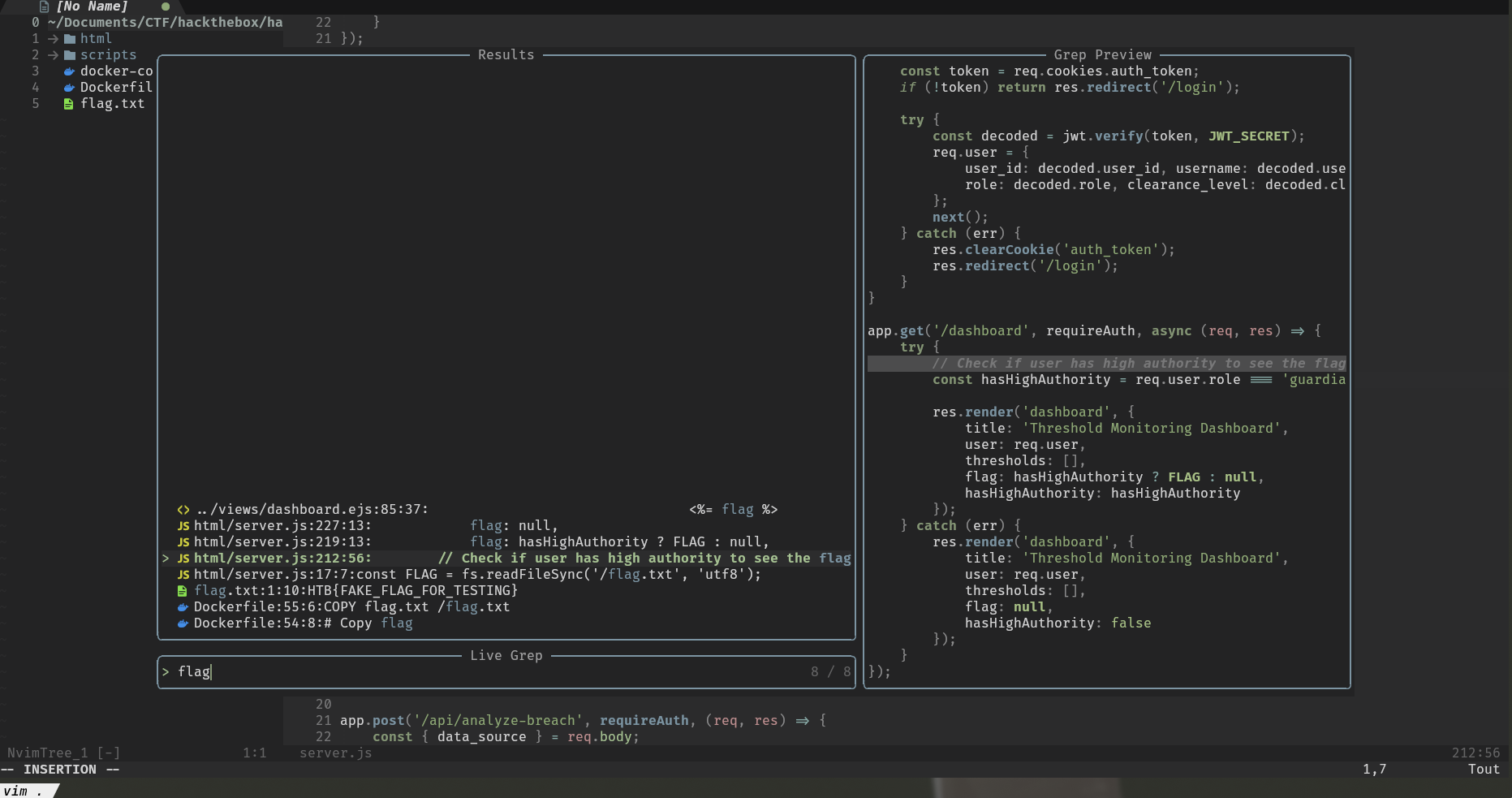Select the server.js:17 readFileSync result
The height and width of the screenshot is (798, 1512).
click(x=477, y=575)
